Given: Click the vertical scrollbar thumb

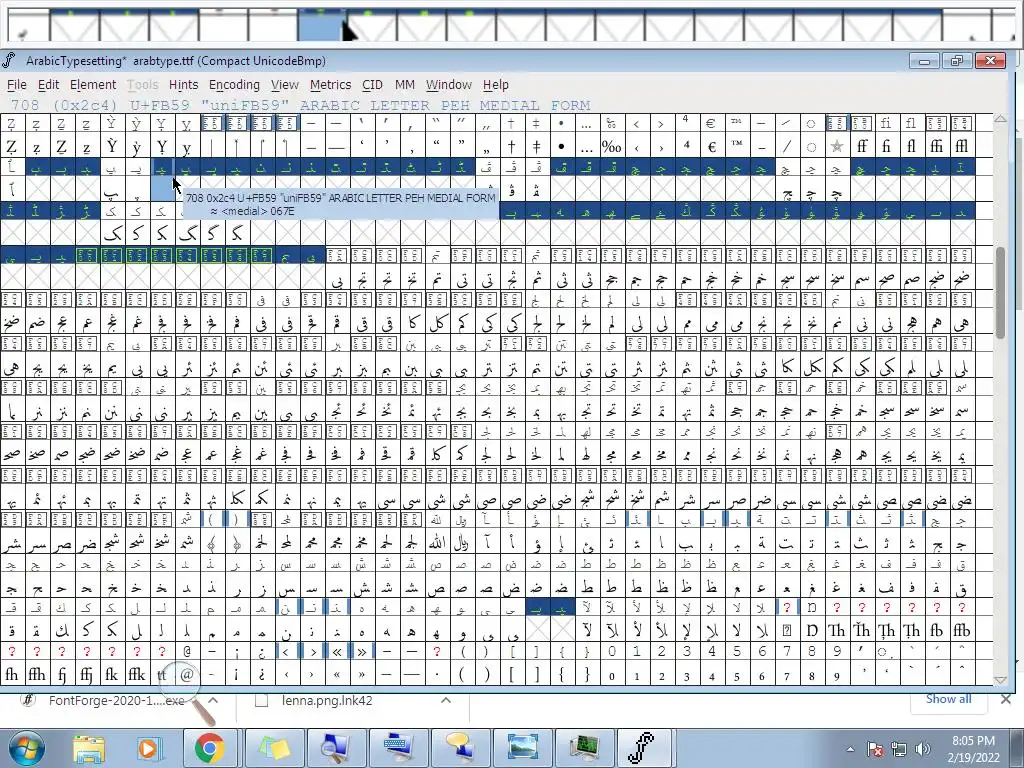Looking at the screenshot, I should coord(1000,293).
